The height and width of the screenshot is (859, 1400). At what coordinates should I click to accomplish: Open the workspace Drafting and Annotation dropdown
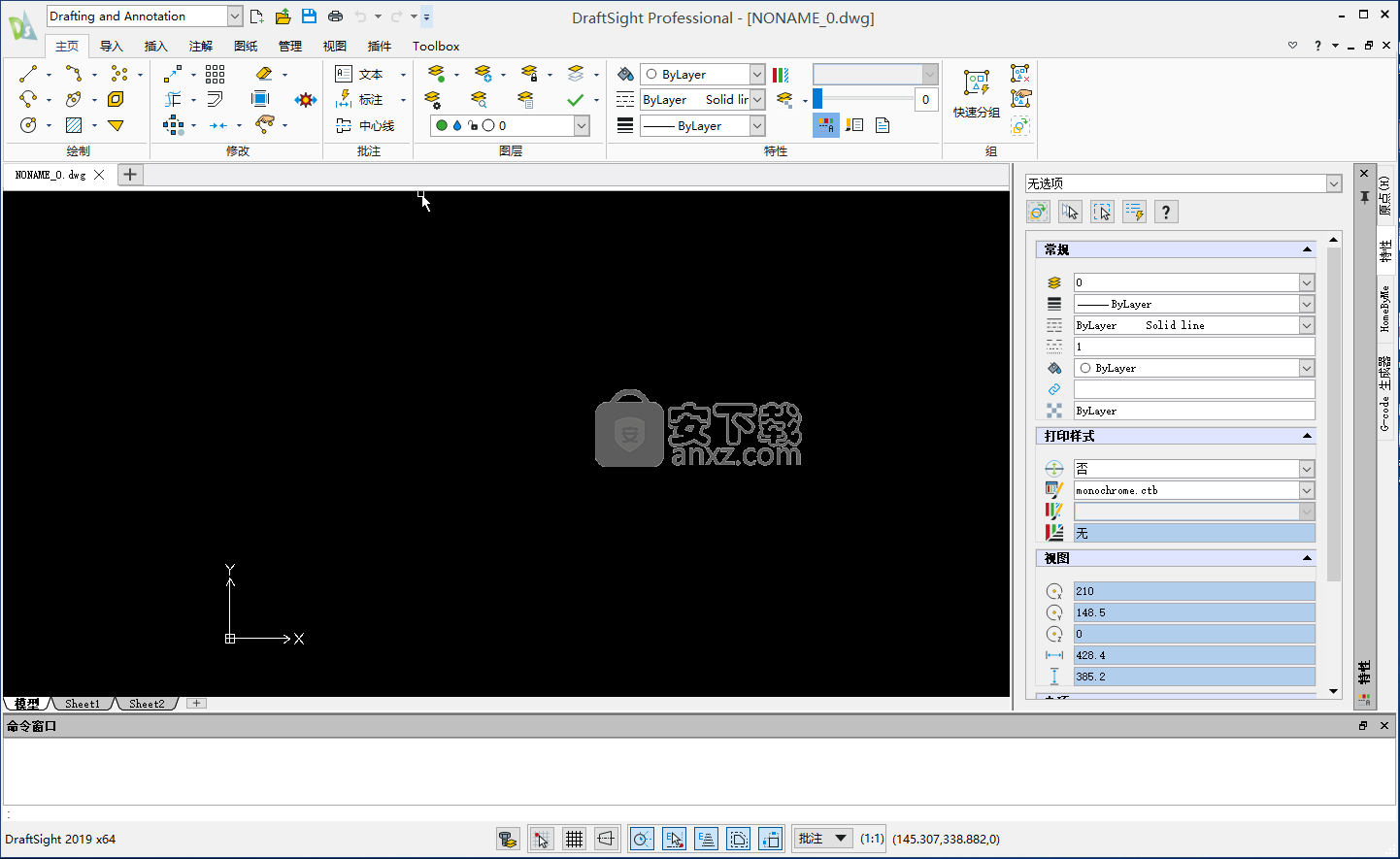pyautogui.click(x=235, y=17)
